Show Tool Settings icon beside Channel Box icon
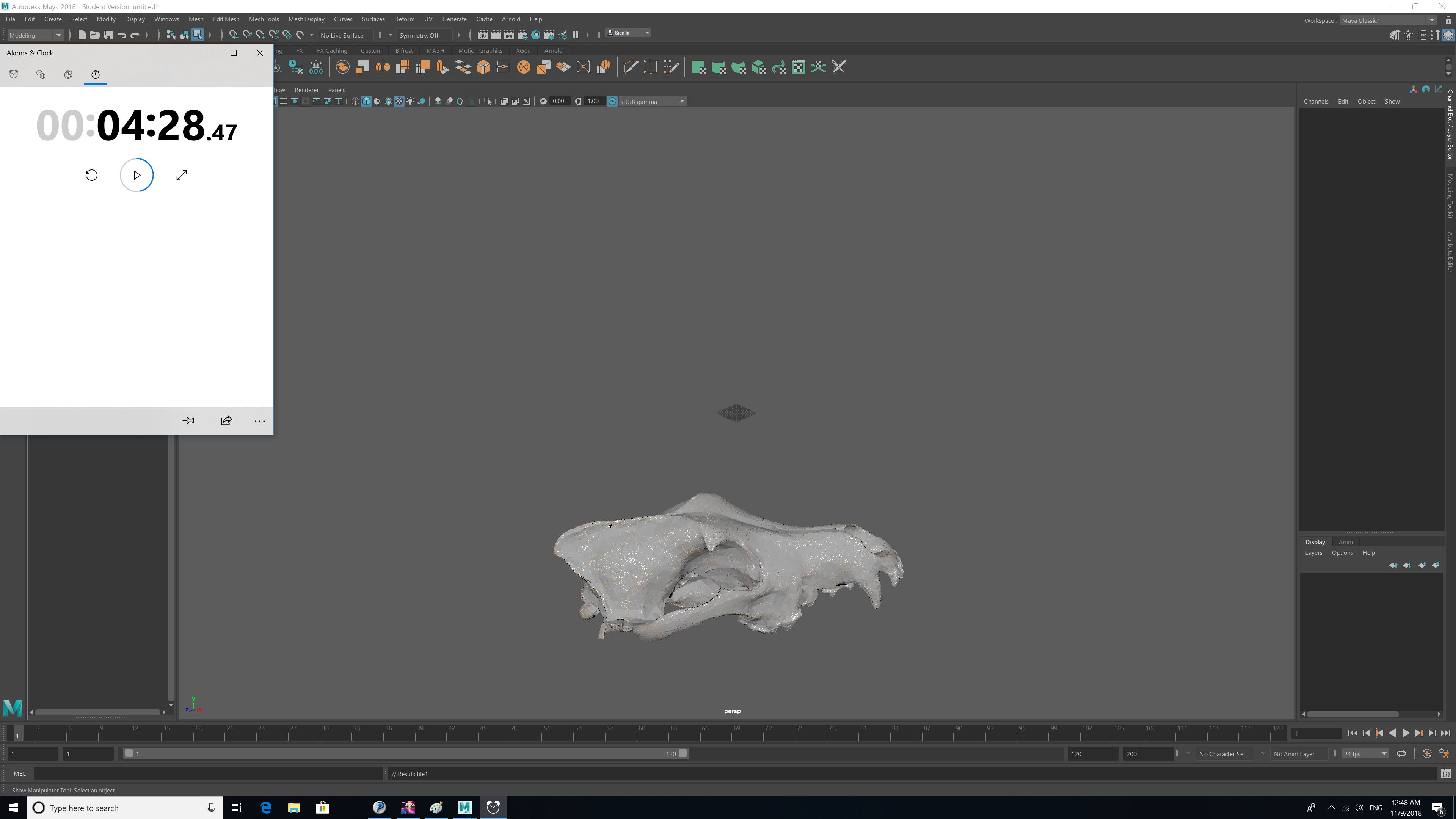 1435,35
